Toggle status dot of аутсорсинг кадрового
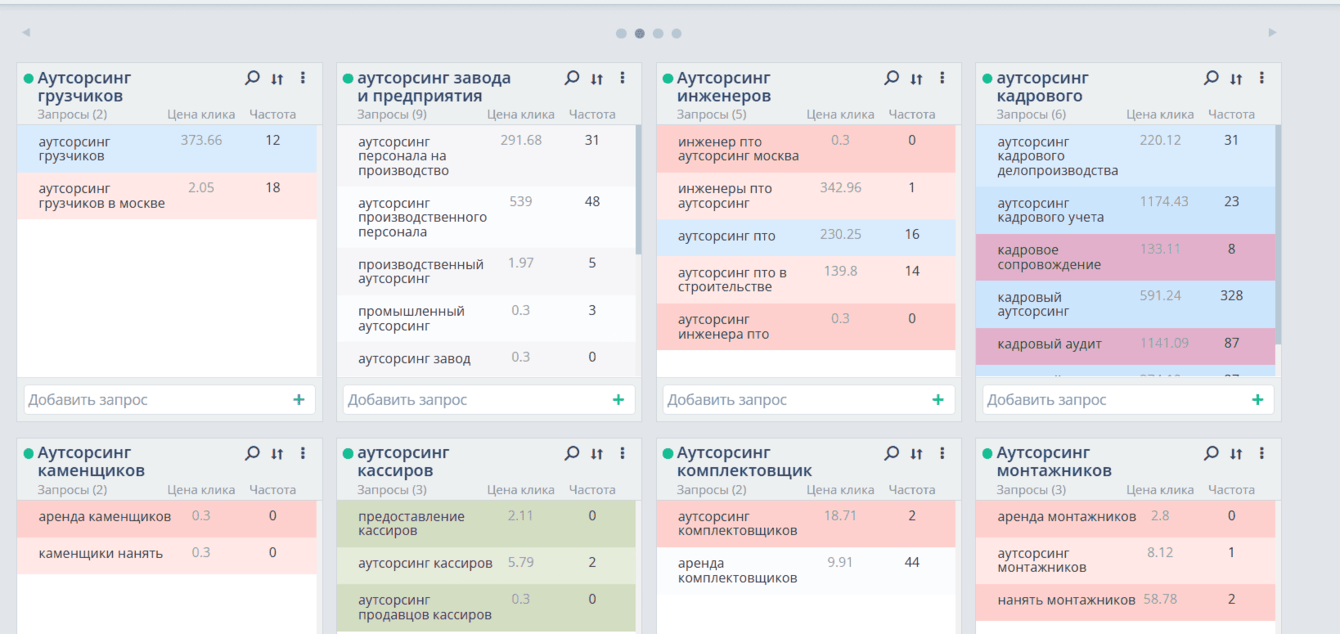The image size is (1340, 634). [x=988, y=78]
